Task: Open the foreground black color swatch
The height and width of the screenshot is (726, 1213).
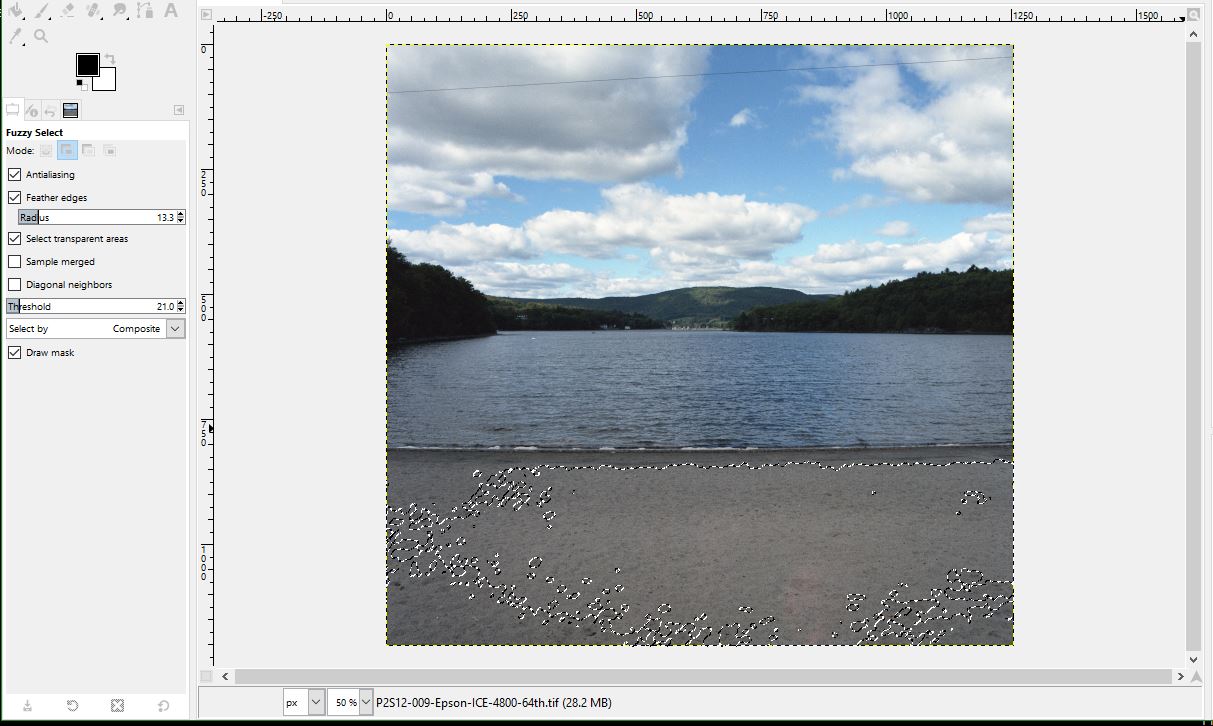Action: coord(87,65)
